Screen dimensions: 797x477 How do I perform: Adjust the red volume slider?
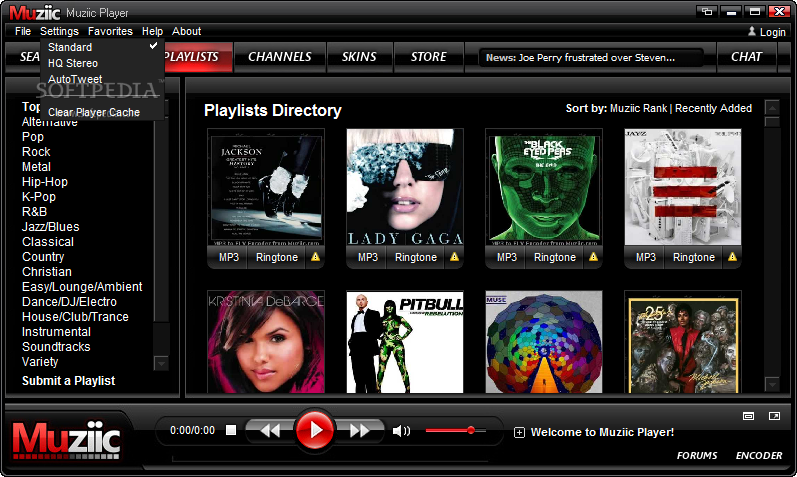click(455, 431)
